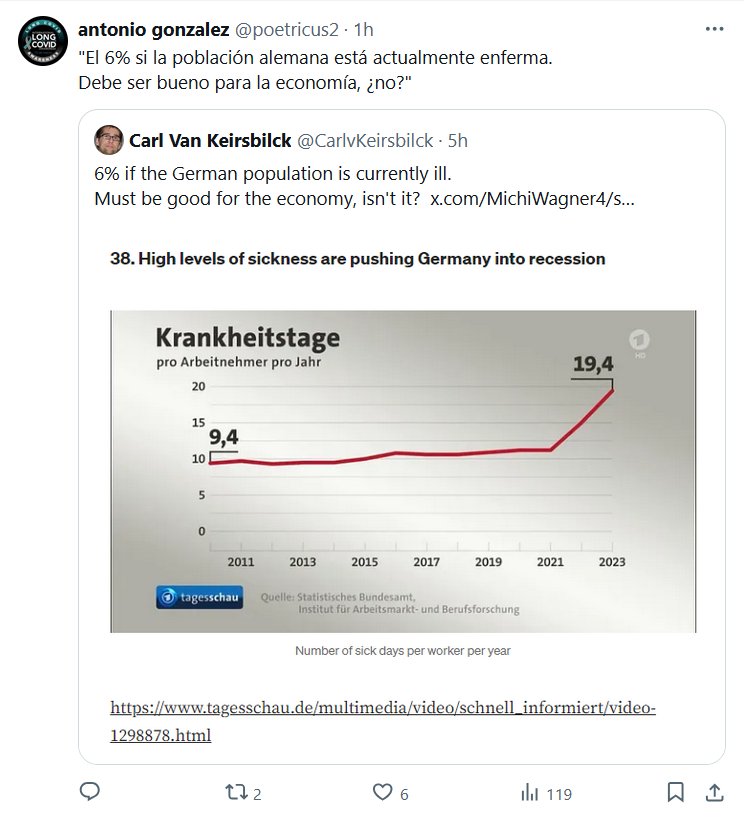Open Carl Van Keirsbilck's profile name
Viewport: 744px width, 818px height.
coord(210,141)
